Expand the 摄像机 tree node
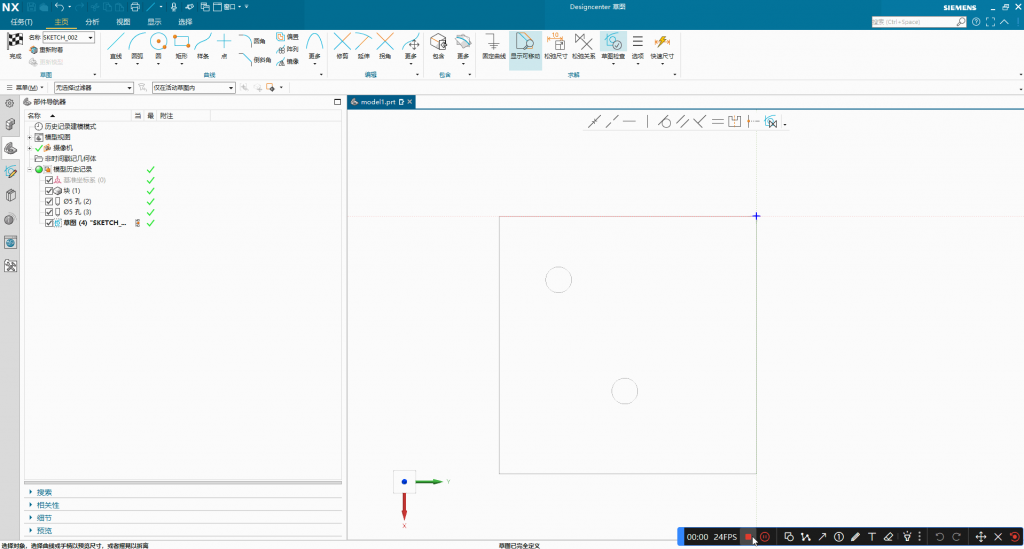 tap(29, 148)
